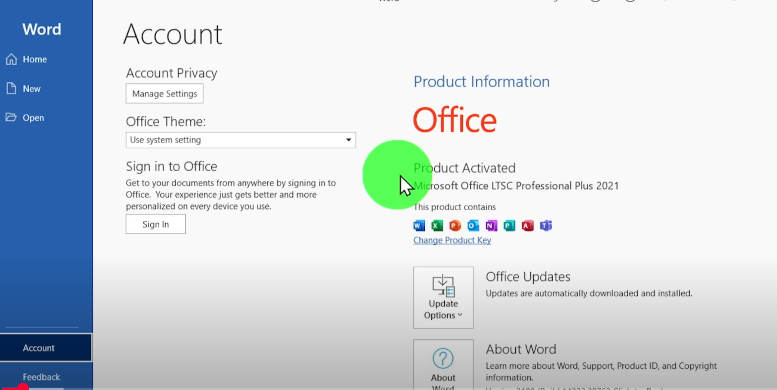Select the Account sidebar entry
Image resolution: width=777 pixels, height=390 pixels.
tap(46, 348)
